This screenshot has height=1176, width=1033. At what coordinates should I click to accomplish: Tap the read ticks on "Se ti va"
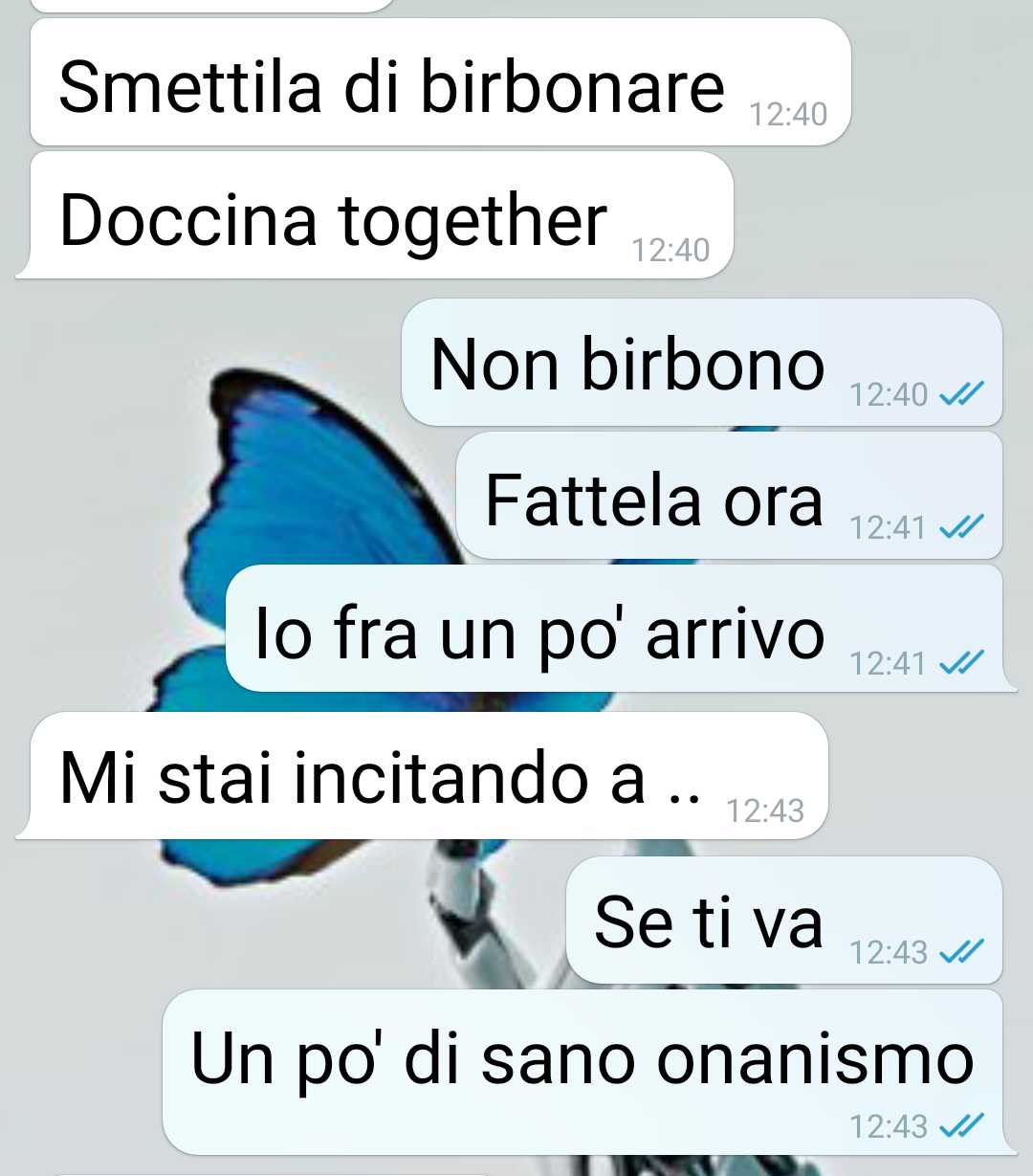click(x=961, y=951)
